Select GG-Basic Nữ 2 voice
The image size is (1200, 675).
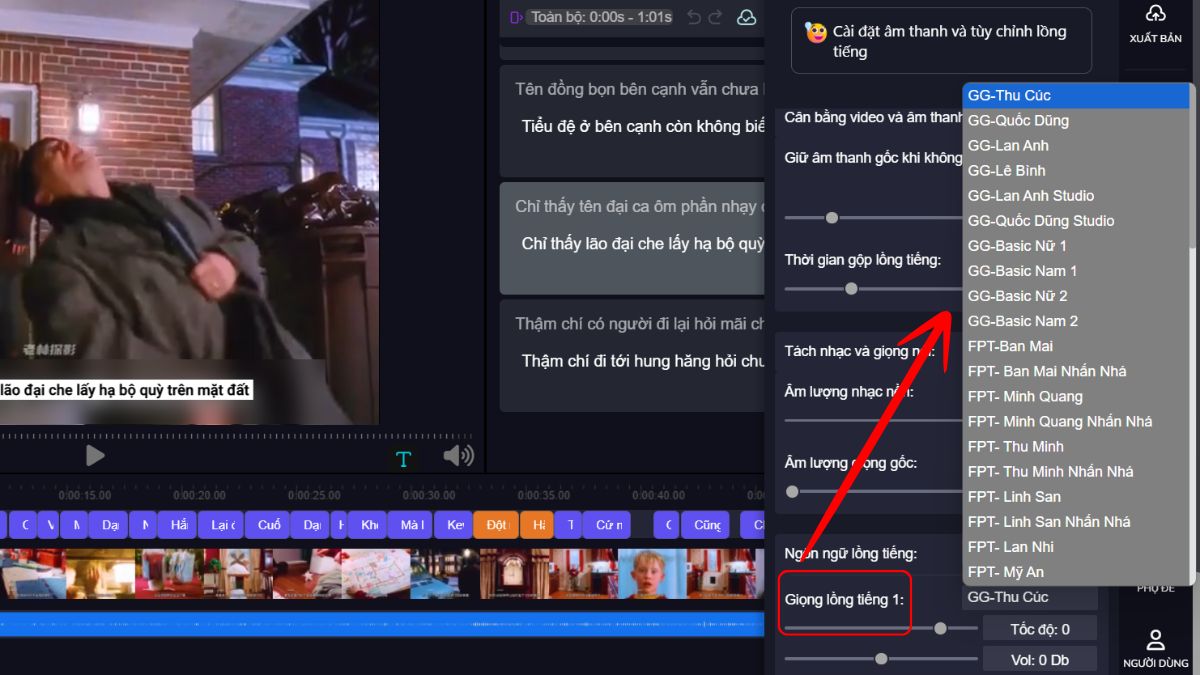[1075, 296]
